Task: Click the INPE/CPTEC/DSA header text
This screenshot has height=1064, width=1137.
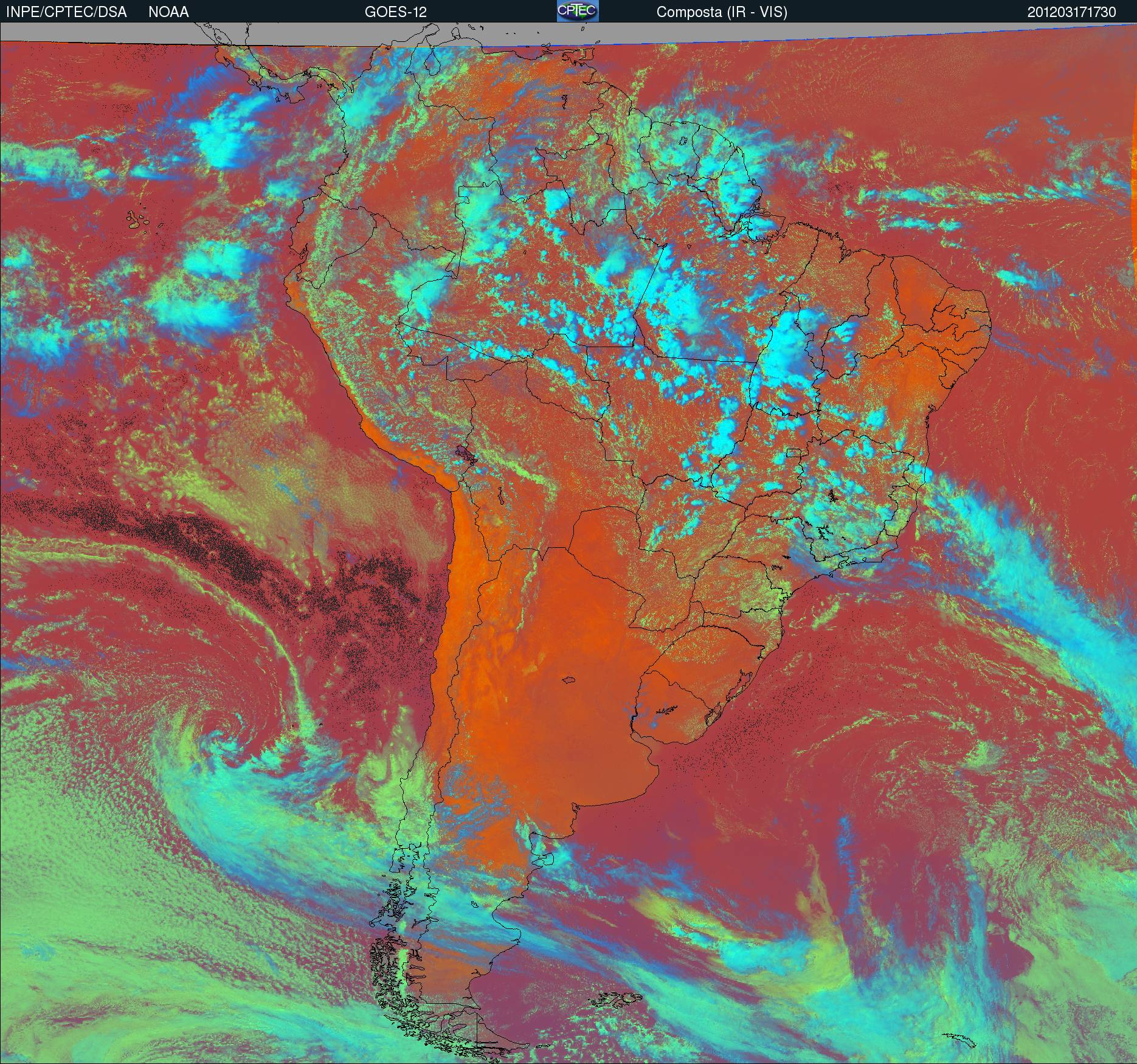Action: click(x=66, y=12)
